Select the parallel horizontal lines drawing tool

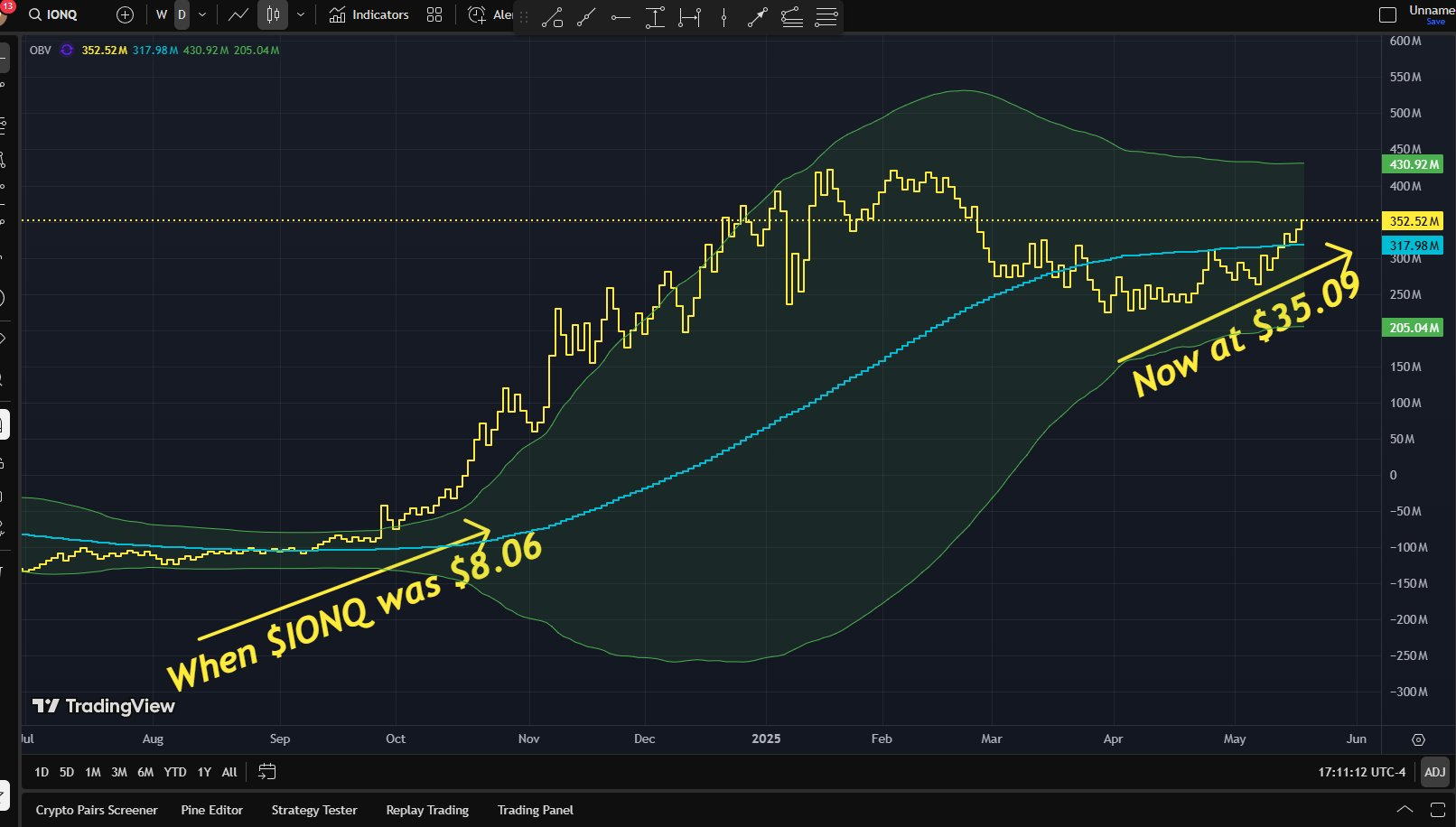pyautogui.click(x=826, y=17)
